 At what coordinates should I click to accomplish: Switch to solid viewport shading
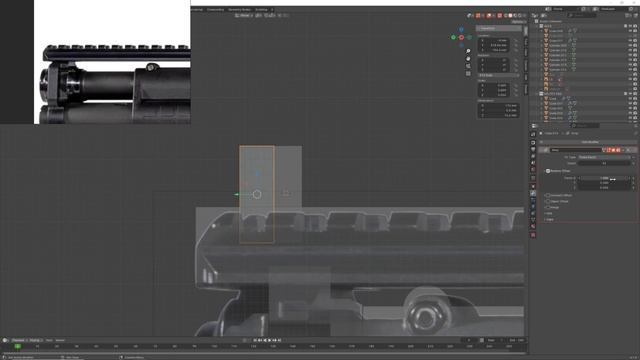pos(510,16)
